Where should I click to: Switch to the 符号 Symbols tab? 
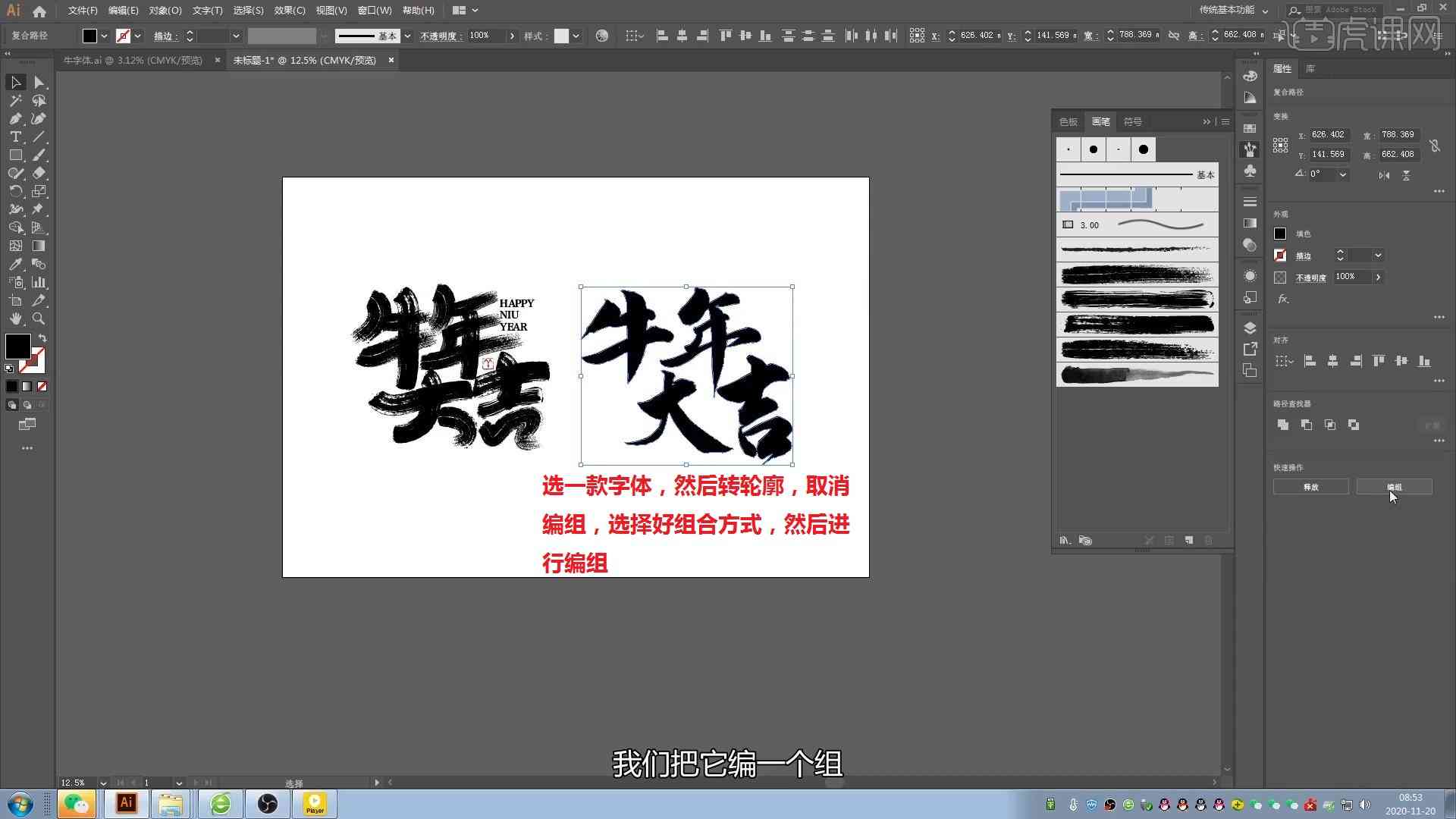pyautogui.click(x=1132, y=120)
